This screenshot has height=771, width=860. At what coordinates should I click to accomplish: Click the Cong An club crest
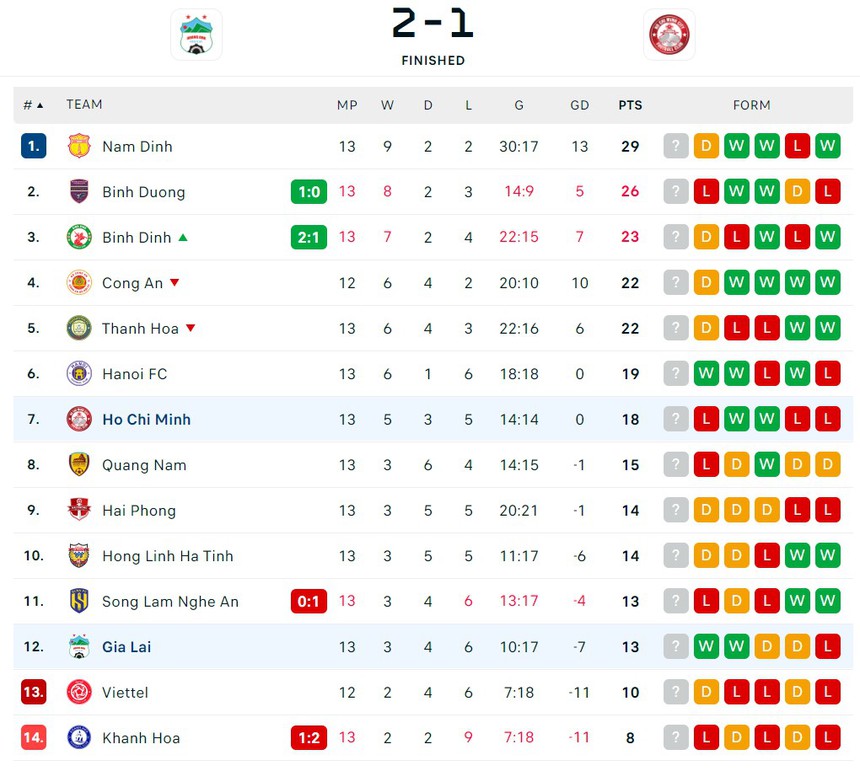pos(79,283)
